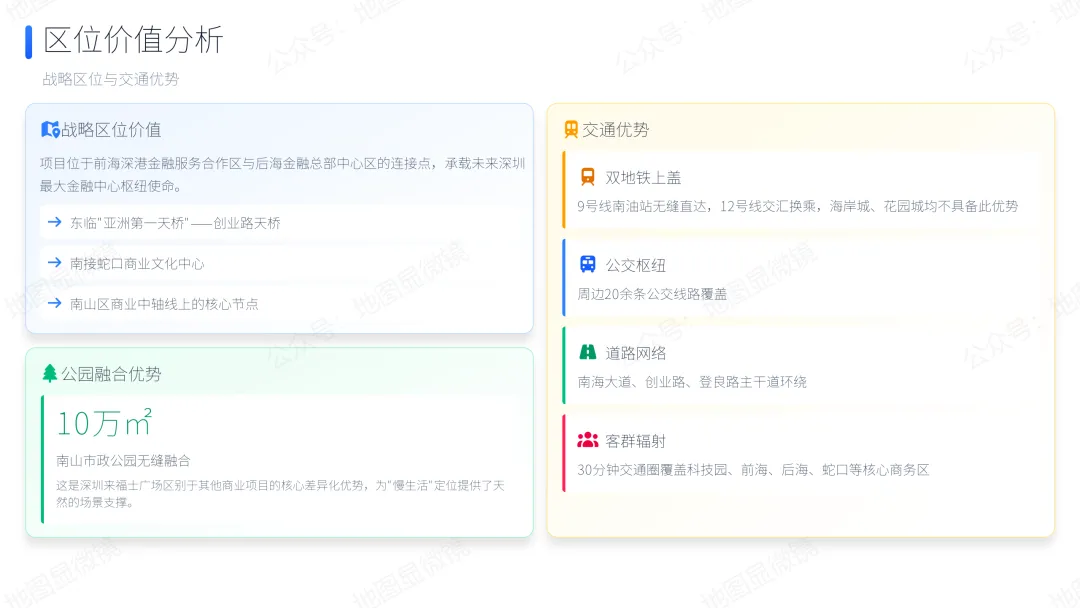1080x608 pixels.
Task: Click the 战略区位与交通优势 subtitle
Action: click(x=110, y=79)
